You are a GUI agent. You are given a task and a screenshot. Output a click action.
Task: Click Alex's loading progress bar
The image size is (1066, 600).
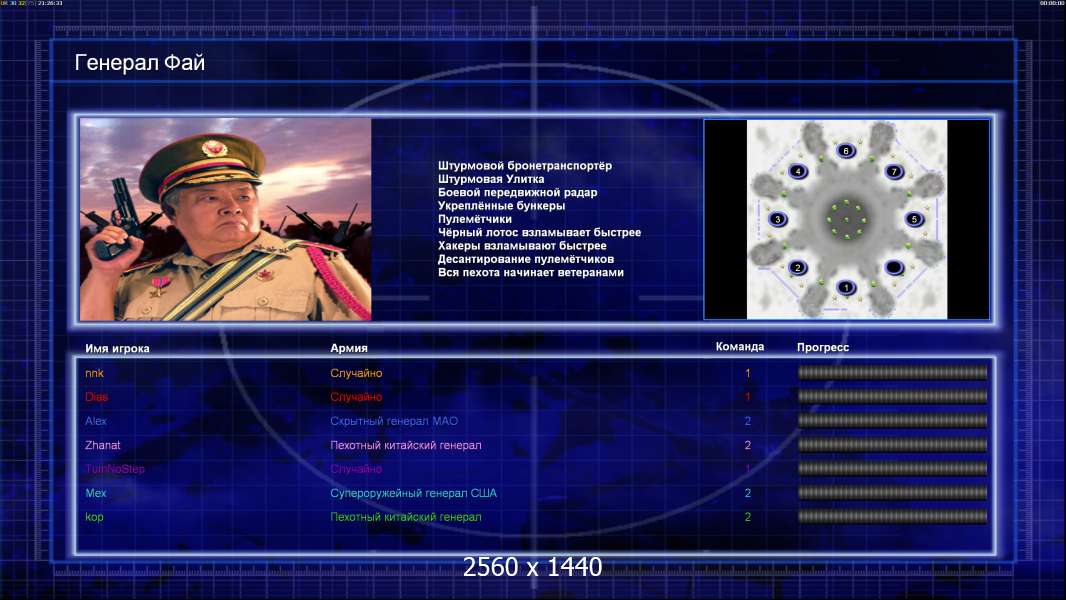893,421
